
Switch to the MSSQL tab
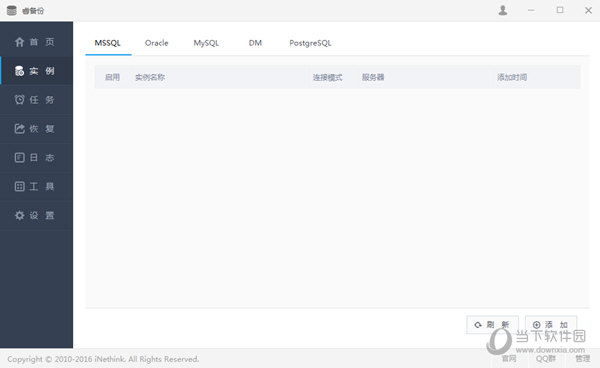tap(108, 43)
